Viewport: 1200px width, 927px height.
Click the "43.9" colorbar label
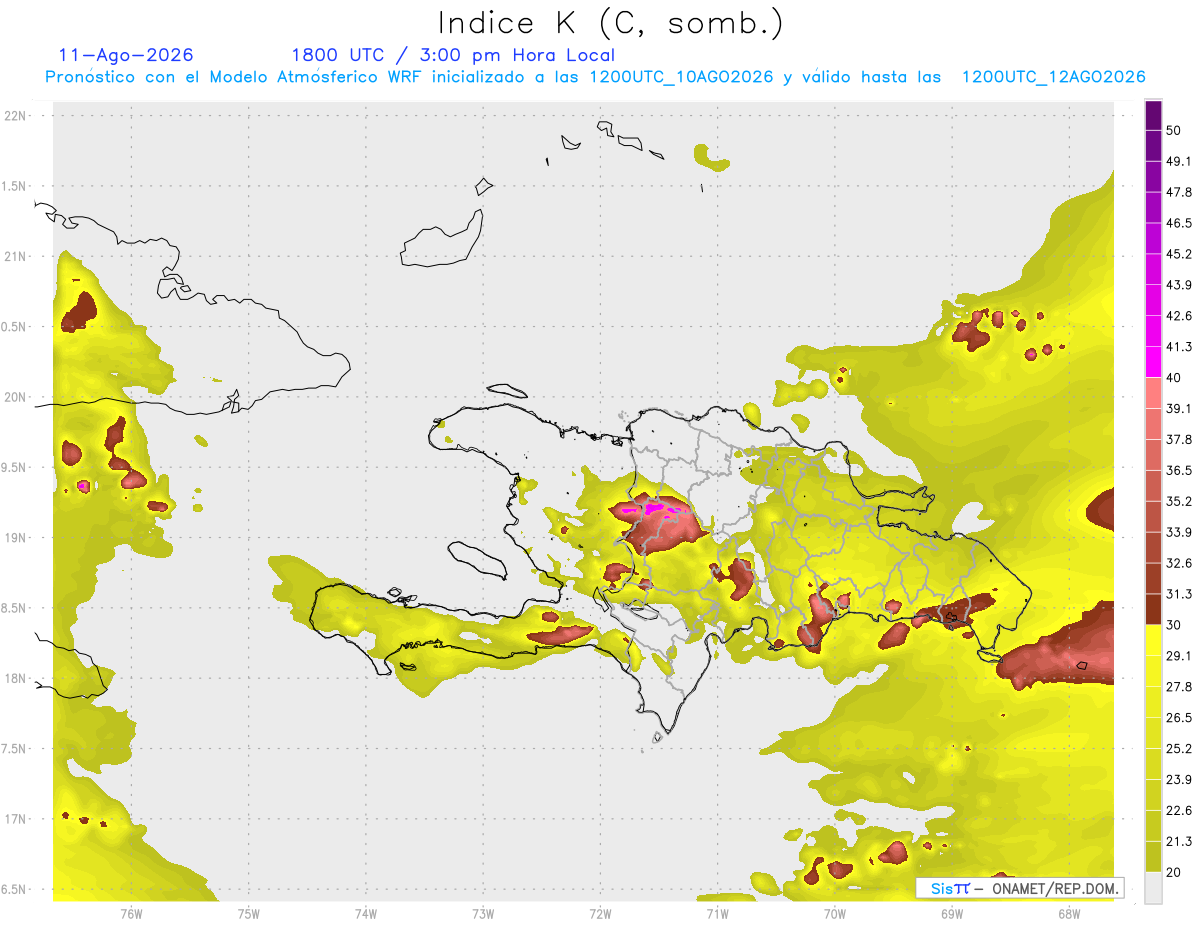[x=1179, y=285]
